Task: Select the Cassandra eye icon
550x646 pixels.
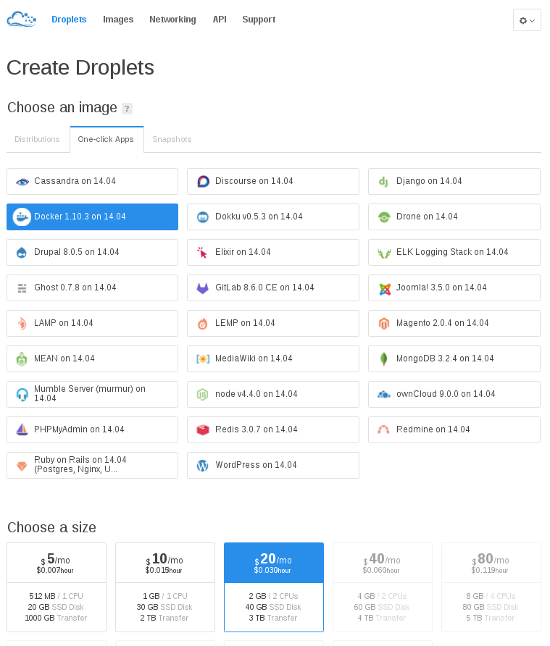Action: (x=22, y=182)
